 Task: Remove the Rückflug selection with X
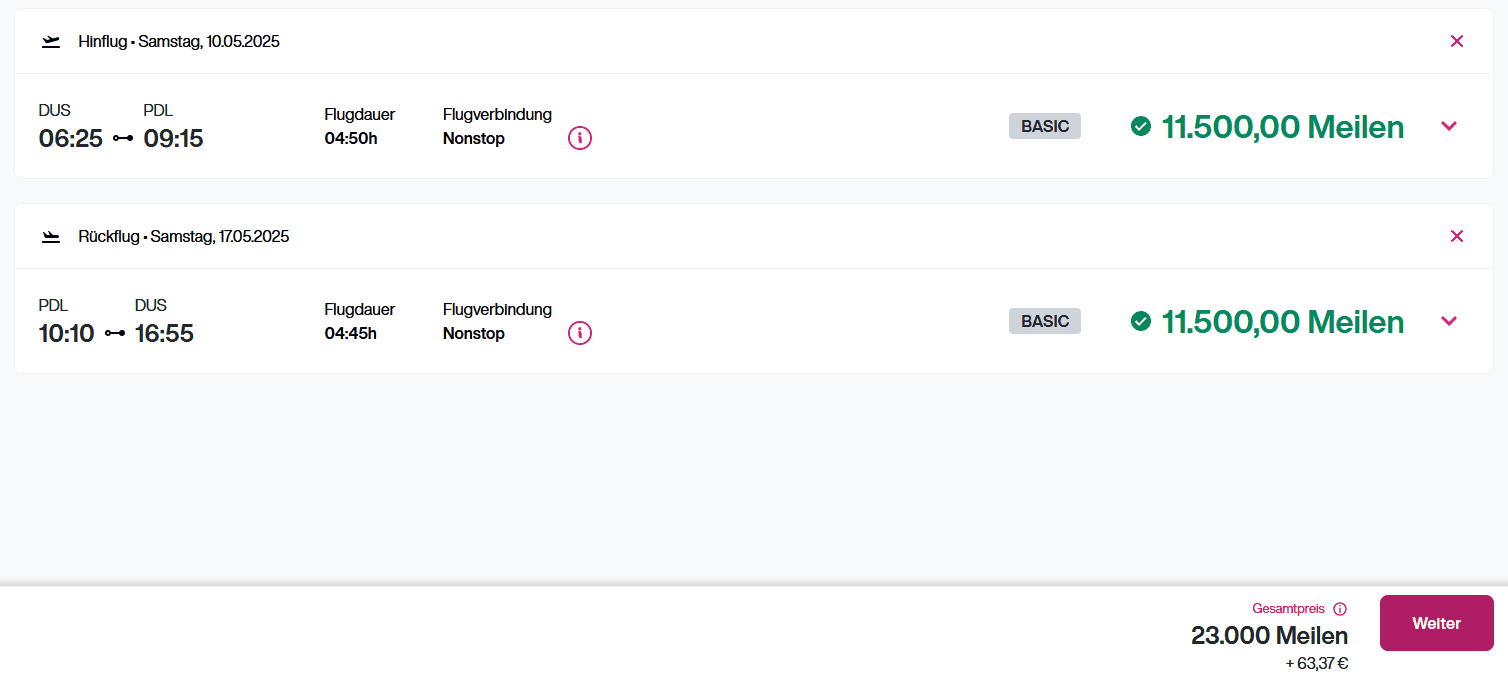1456,236
